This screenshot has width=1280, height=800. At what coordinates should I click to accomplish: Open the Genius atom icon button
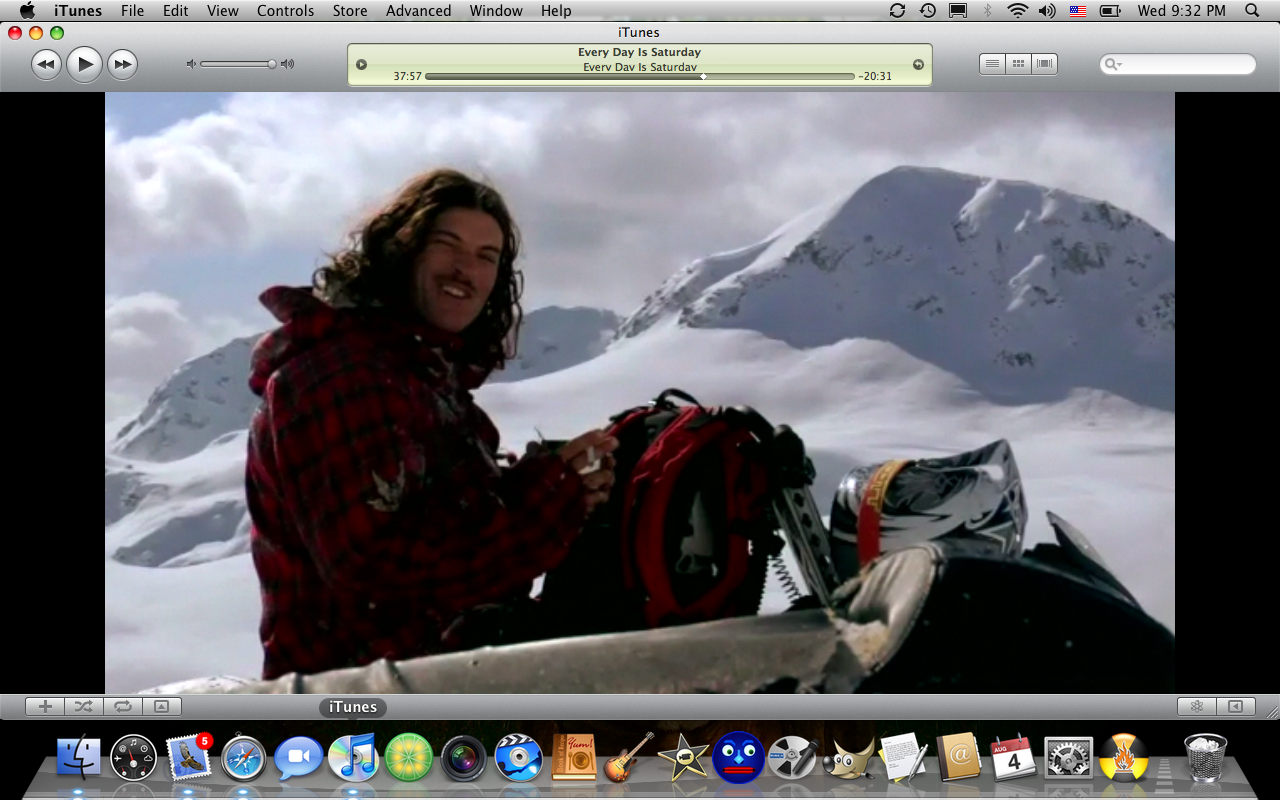tap(1196, 706)
